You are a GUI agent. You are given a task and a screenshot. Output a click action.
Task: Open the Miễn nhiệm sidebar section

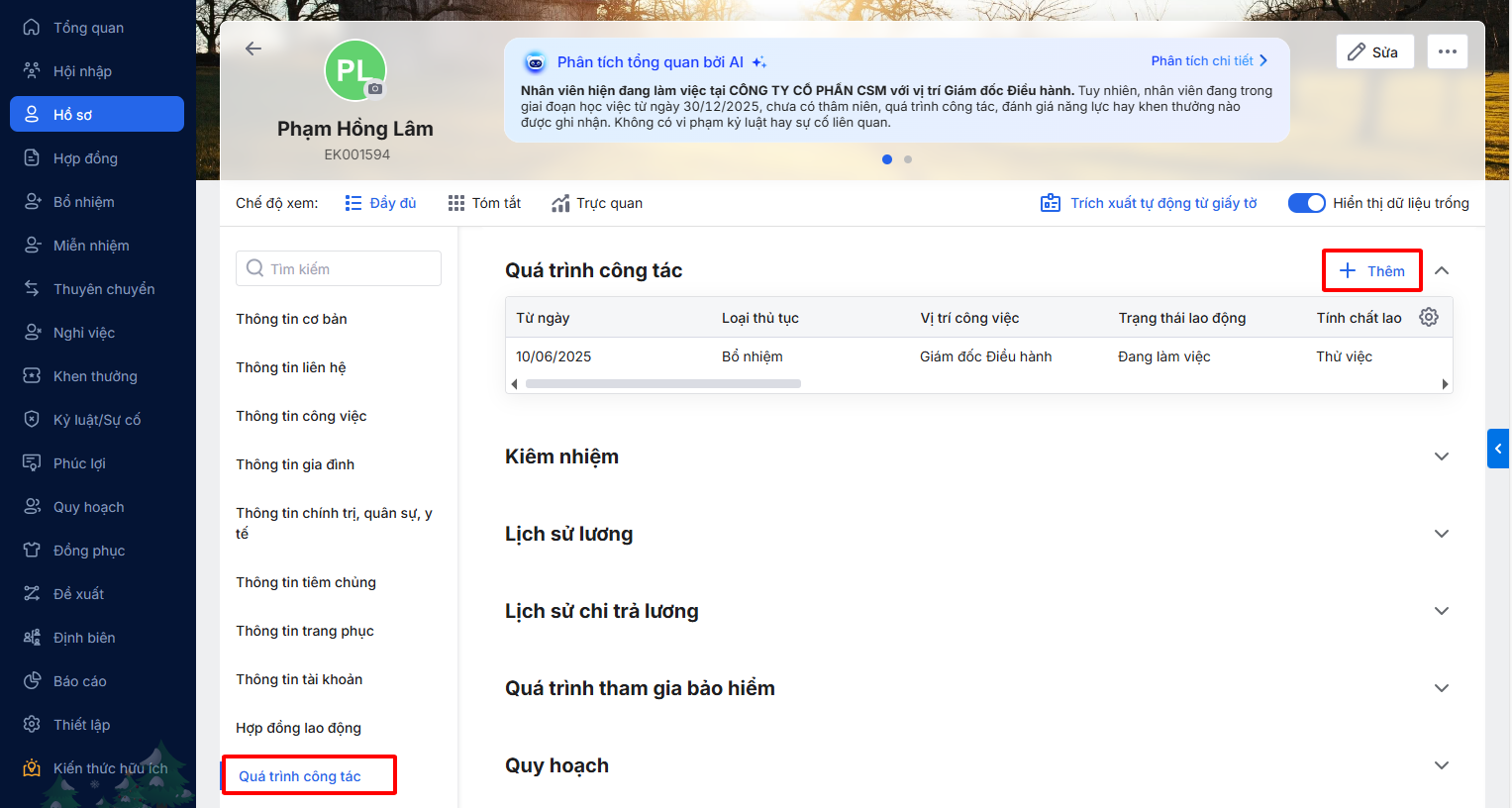(97, 246)
